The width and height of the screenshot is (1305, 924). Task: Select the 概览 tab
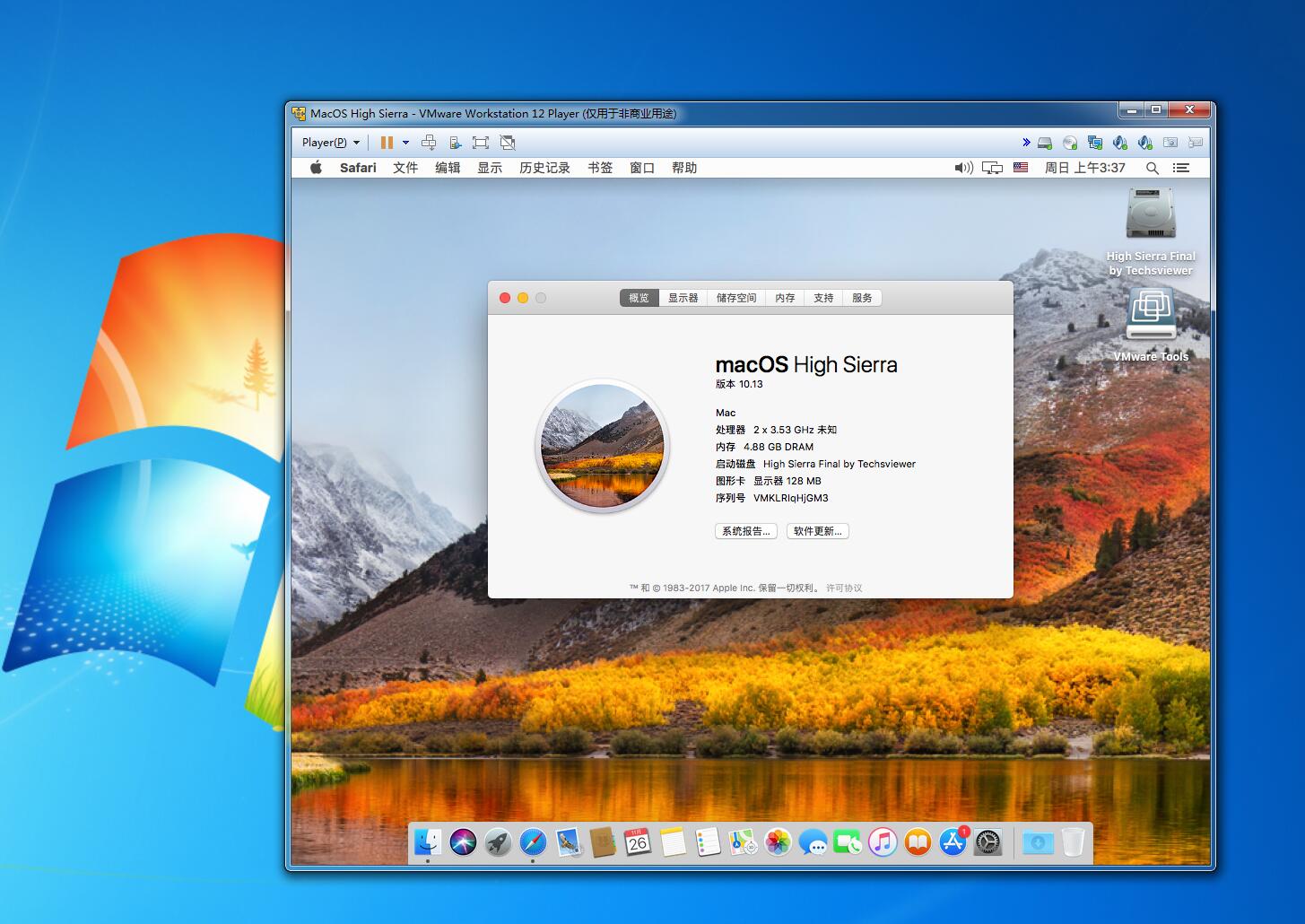[x=639, y=298]
